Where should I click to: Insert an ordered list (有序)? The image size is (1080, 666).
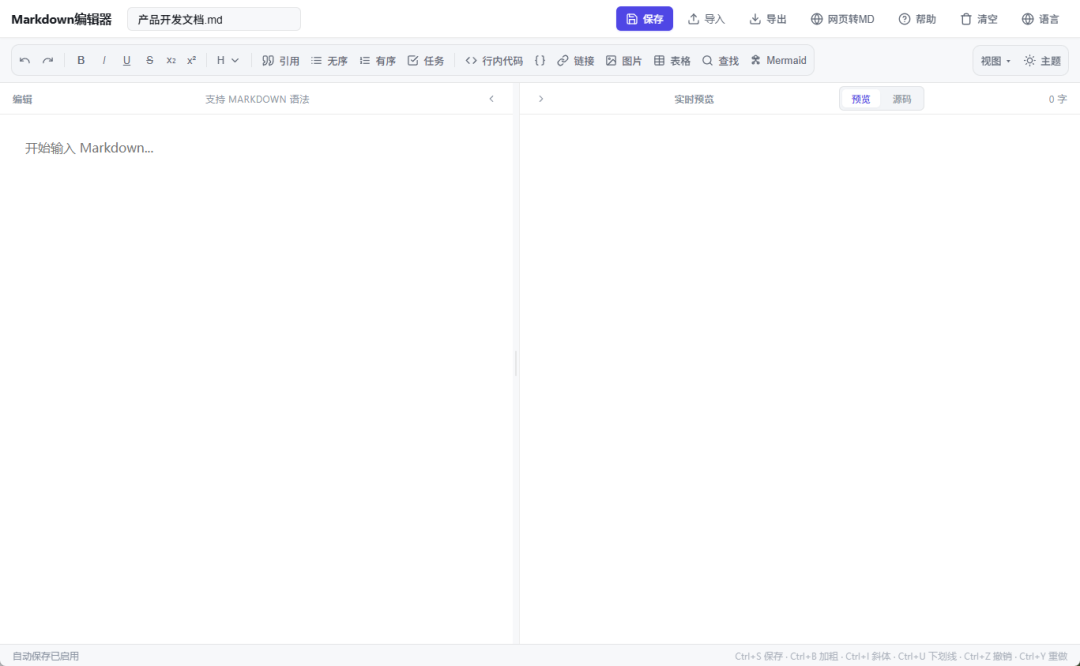pyautogui.click(x=377, y=61)
